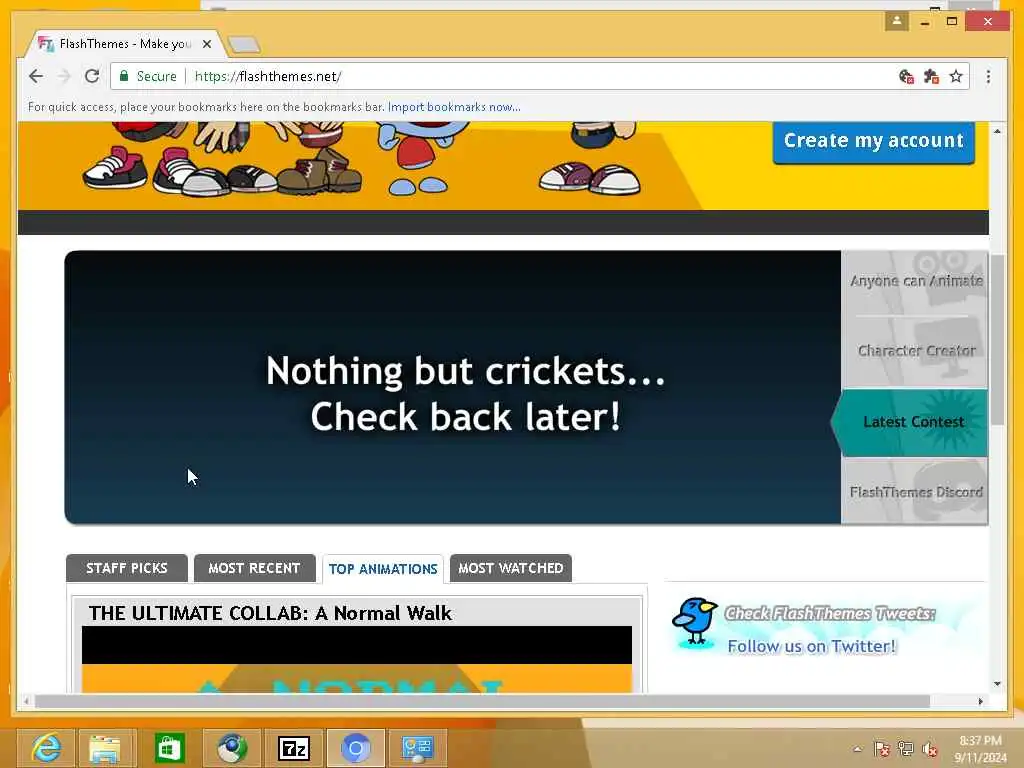Click the A Normal Walk video thumbnail
Screen dimensions: 1024x768
[357, 660]
